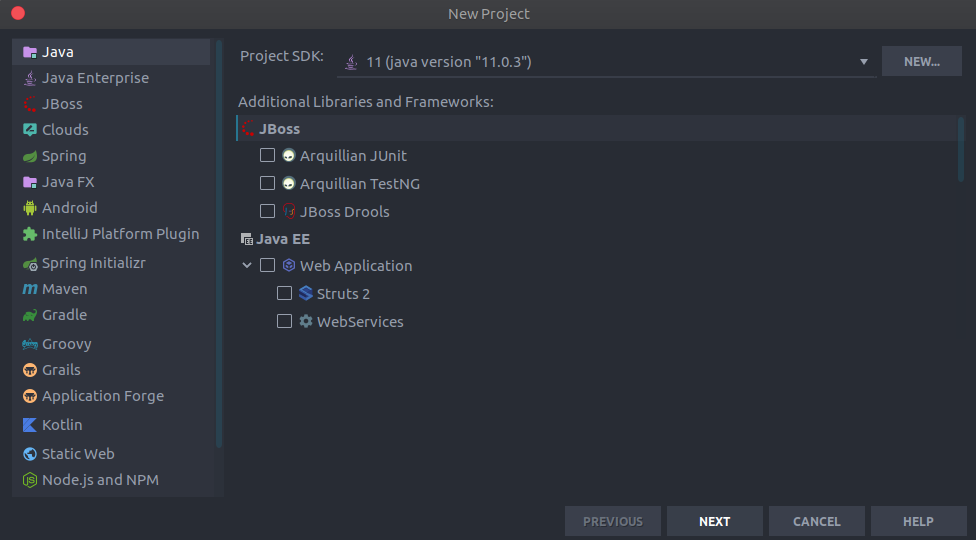The image size is (976, 540).
Task: Click the disabled PREVIOUS button
Action: coord(612,521)
